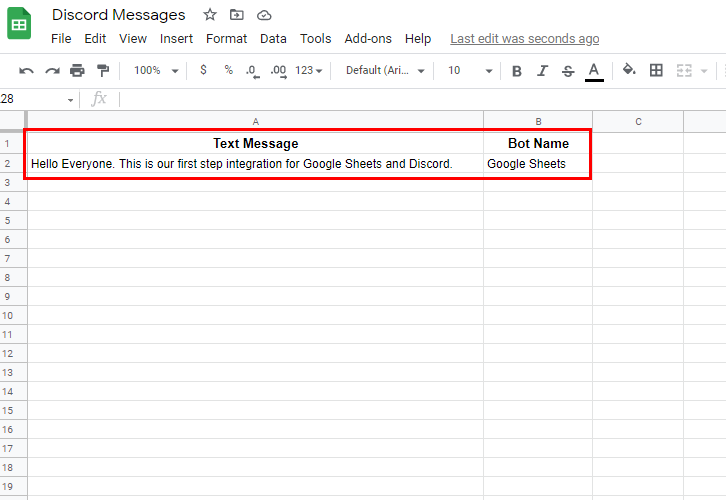The width and height of the screenshot is (726, 500).
Task: Star the Discord Messages document
Action: coord(210,15)
